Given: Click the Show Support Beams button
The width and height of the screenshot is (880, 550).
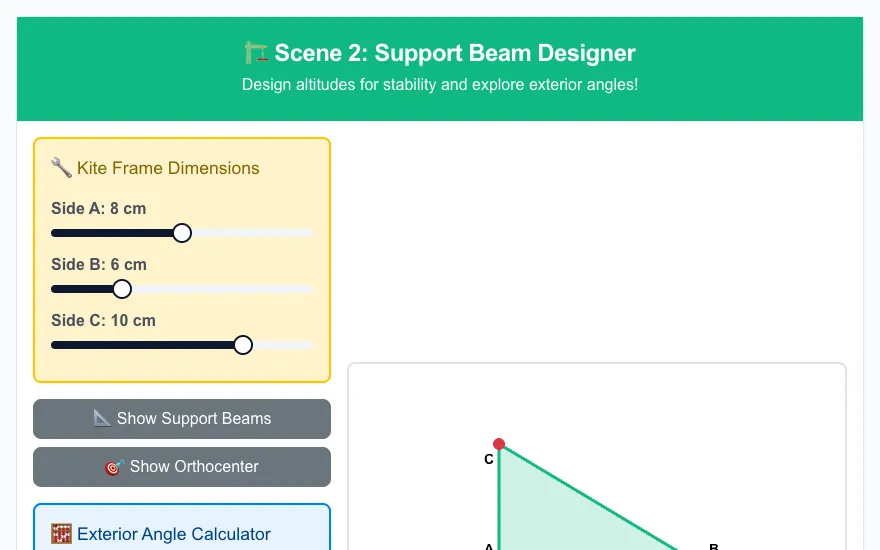Looking at the screenshot, I should [x=182, y=419].
